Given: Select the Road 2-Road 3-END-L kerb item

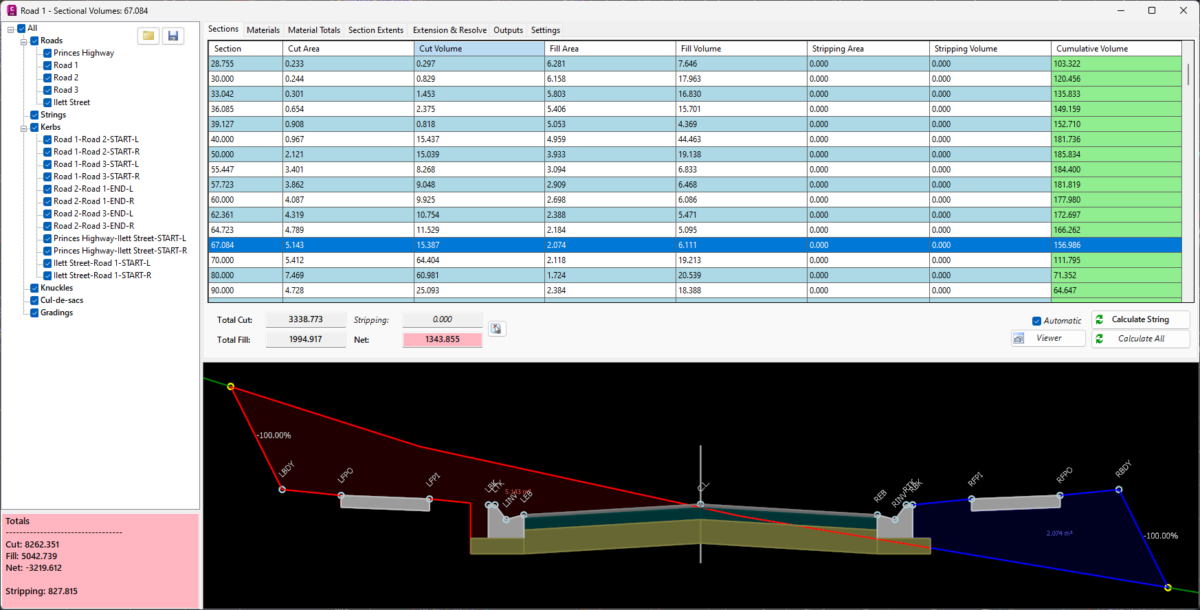Looking at the screenshot, I should (x=94, y=214).
